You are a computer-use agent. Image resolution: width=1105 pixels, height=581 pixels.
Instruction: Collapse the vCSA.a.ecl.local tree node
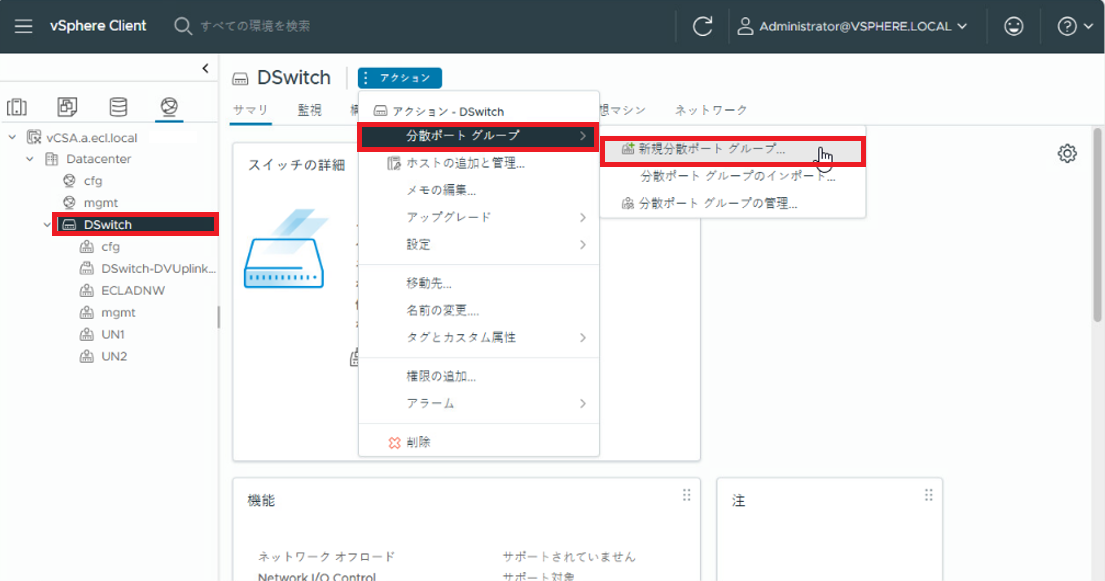12,137
